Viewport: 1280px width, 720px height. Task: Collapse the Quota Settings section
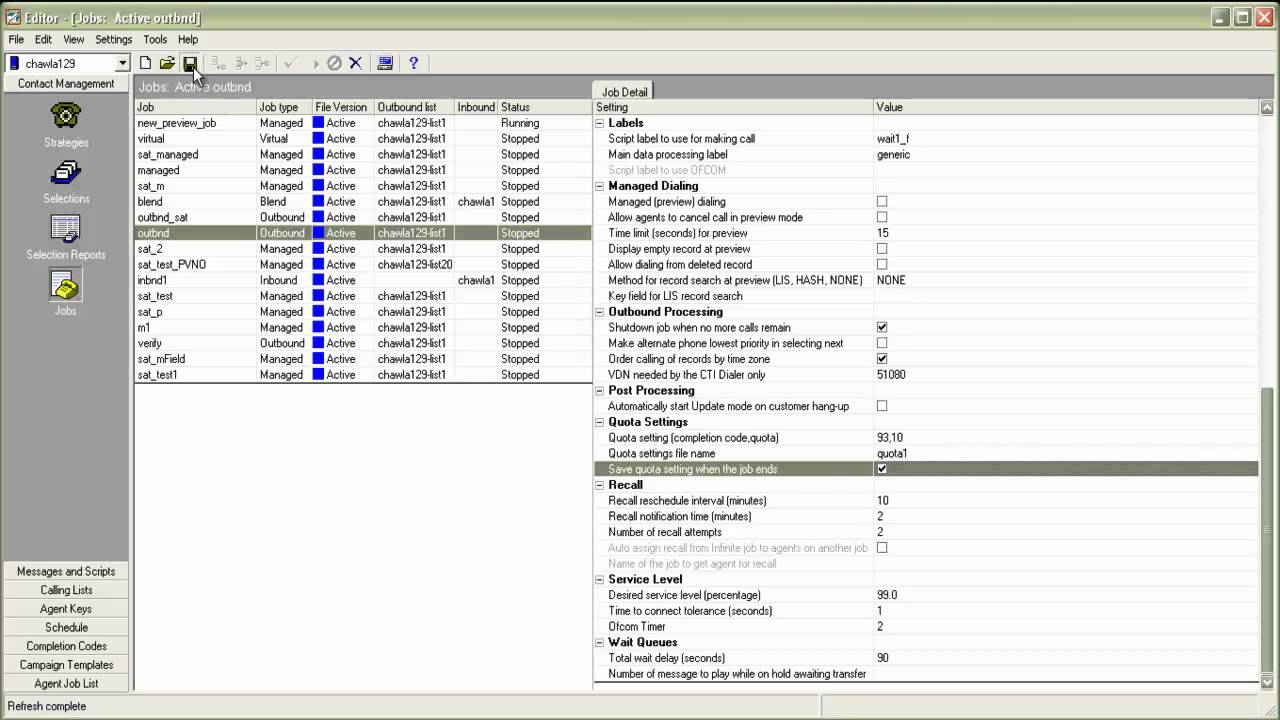coord(600,422)
